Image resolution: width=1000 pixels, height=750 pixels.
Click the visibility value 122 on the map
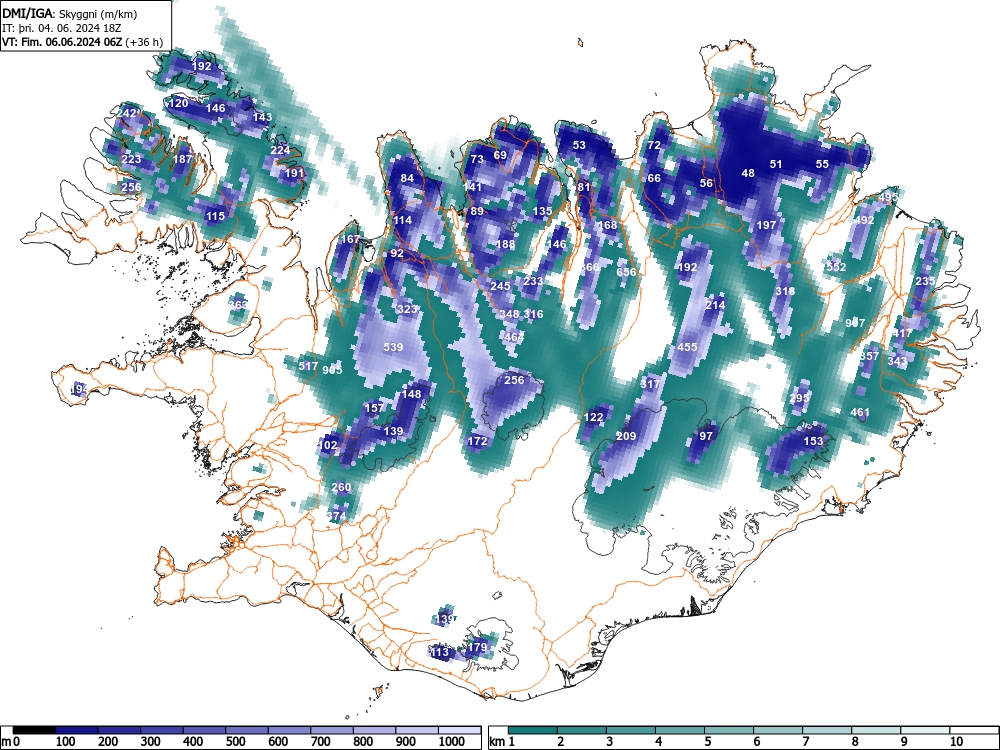594,417
